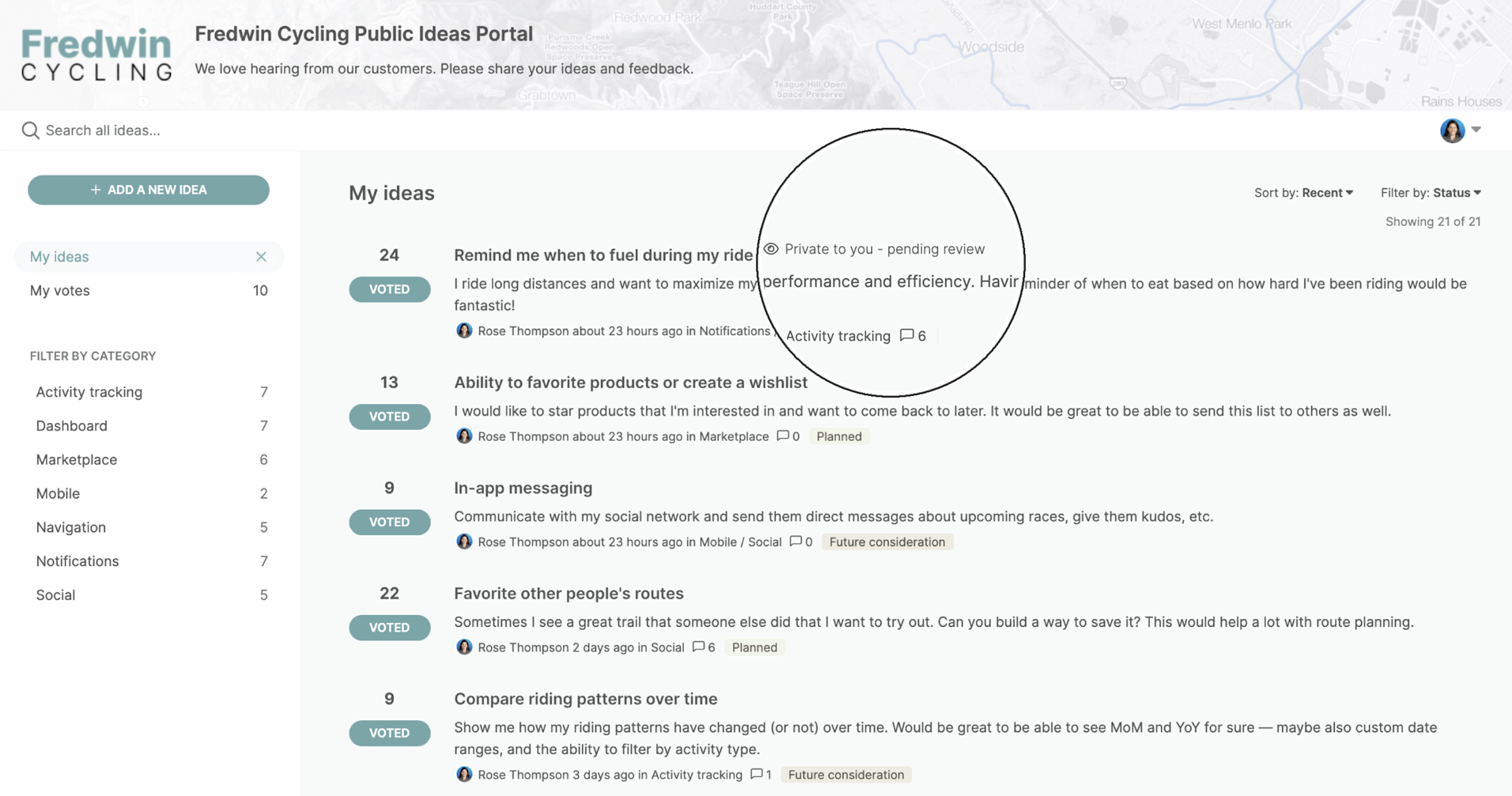
Task: Click the plus icon on ADD A NEW IDEA
Action: pos(96,189)
